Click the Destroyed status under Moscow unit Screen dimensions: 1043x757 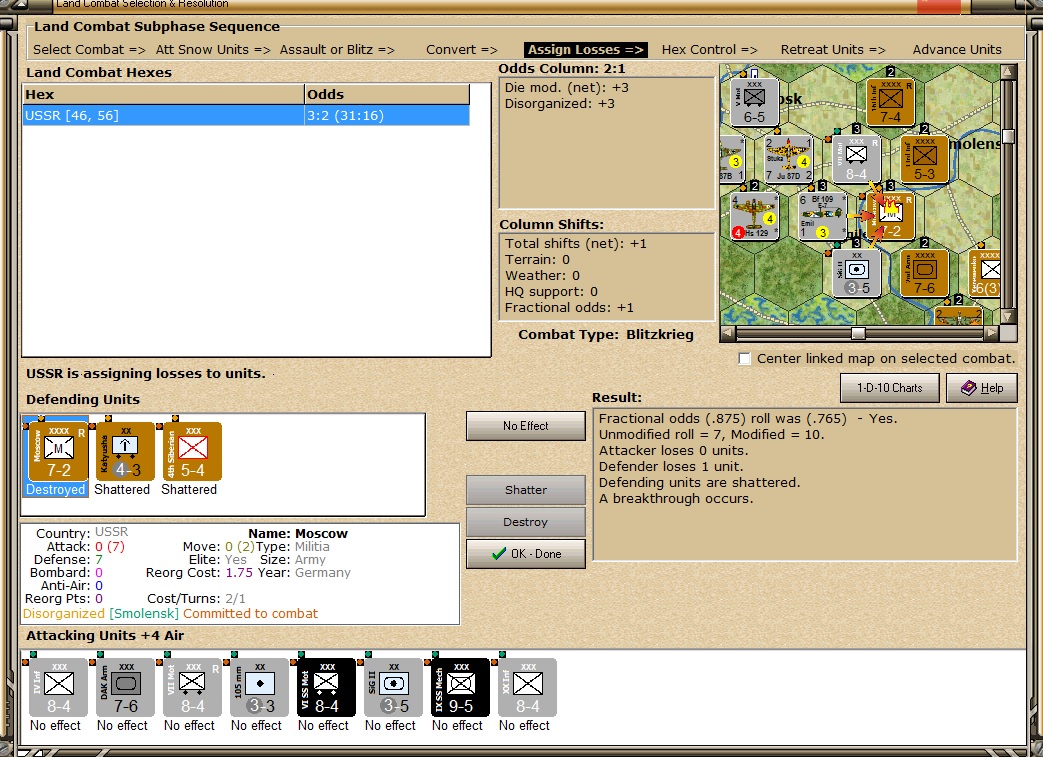[x=56, y=490]
